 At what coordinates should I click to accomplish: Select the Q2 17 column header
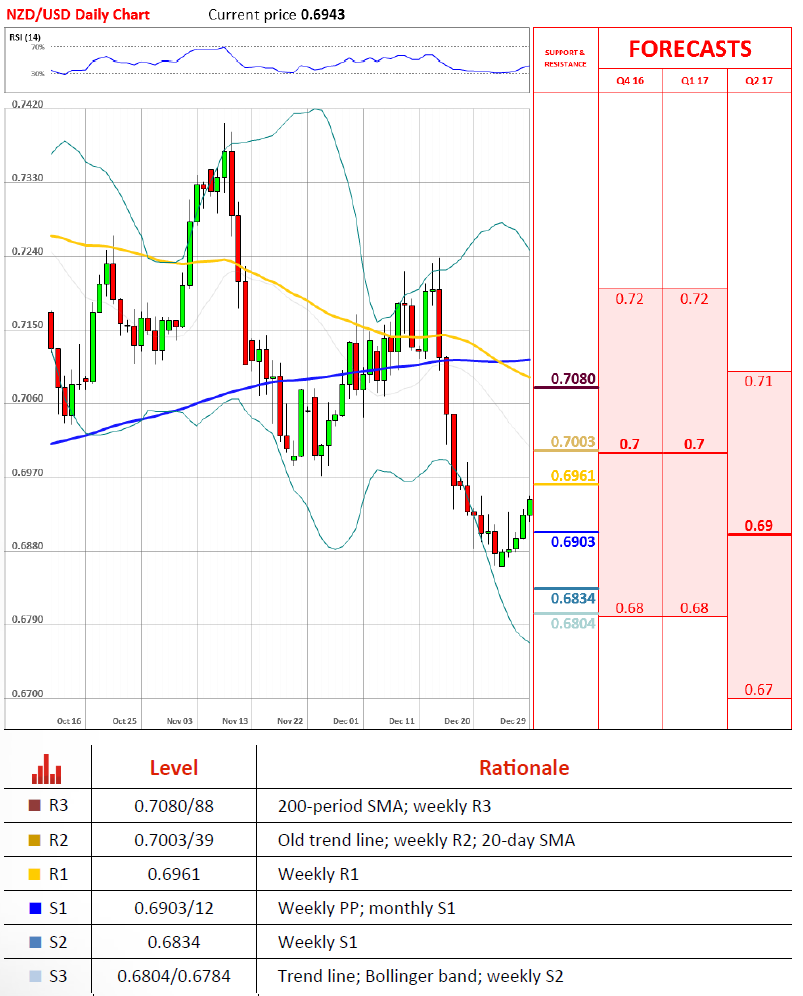759,81
